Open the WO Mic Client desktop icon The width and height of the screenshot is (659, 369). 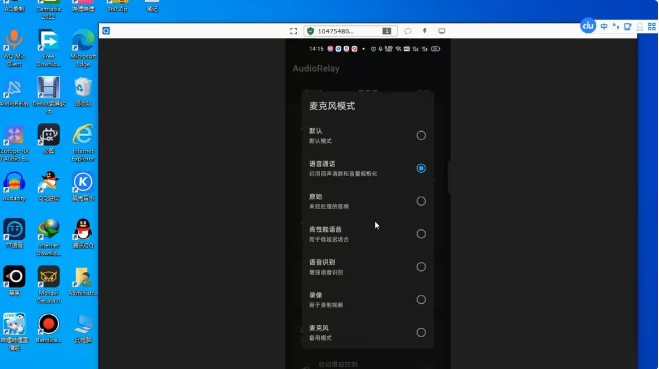pyautogui.click(x=14, y=48)
